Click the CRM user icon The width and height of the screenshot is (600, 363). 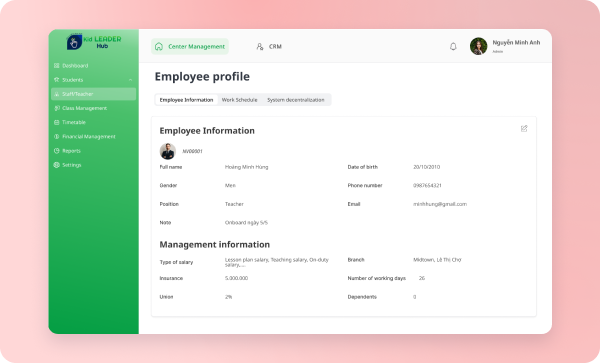(x=260, y=47)
